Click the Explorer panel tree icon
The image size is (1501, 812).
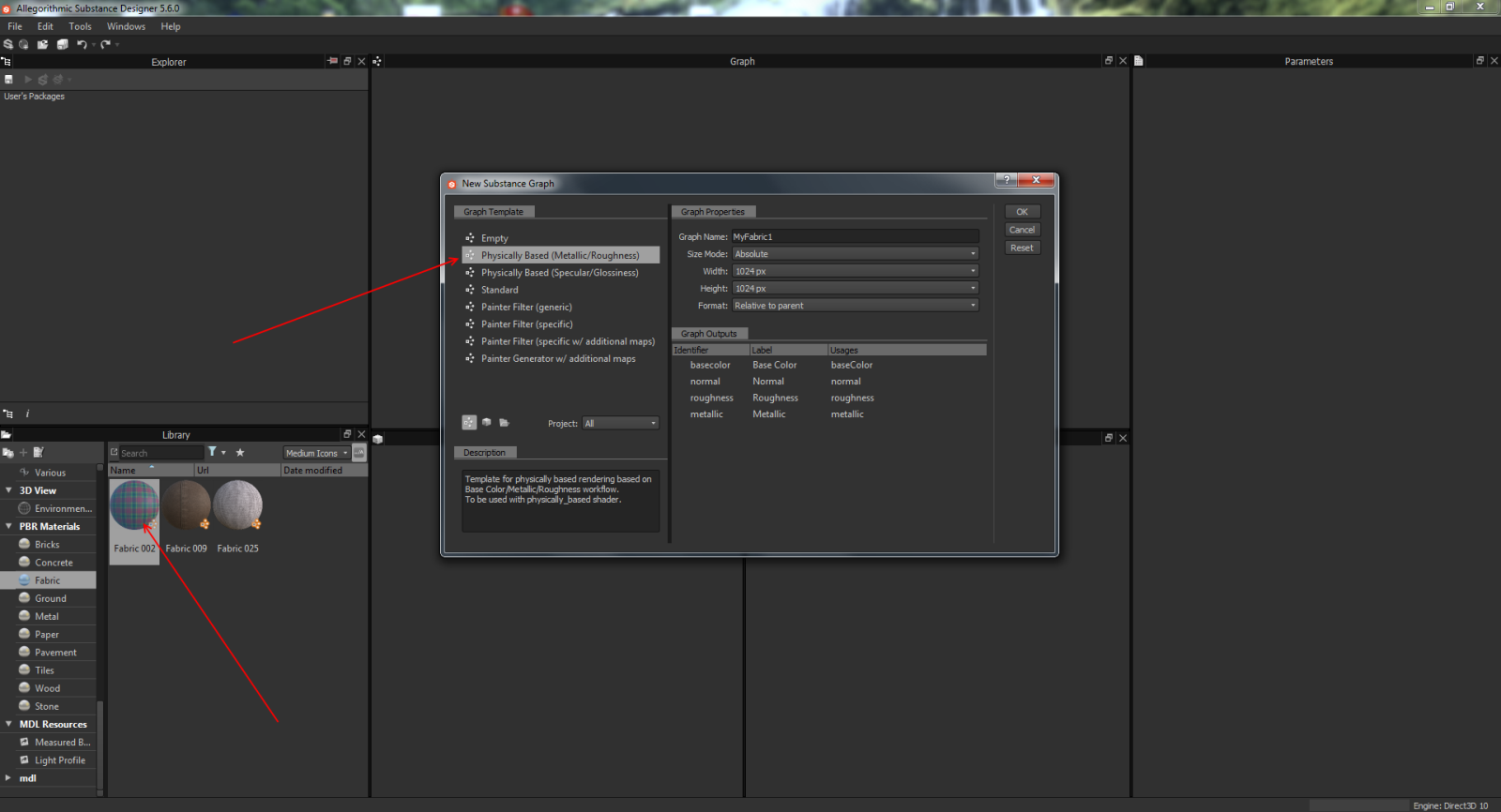(6, 61)
